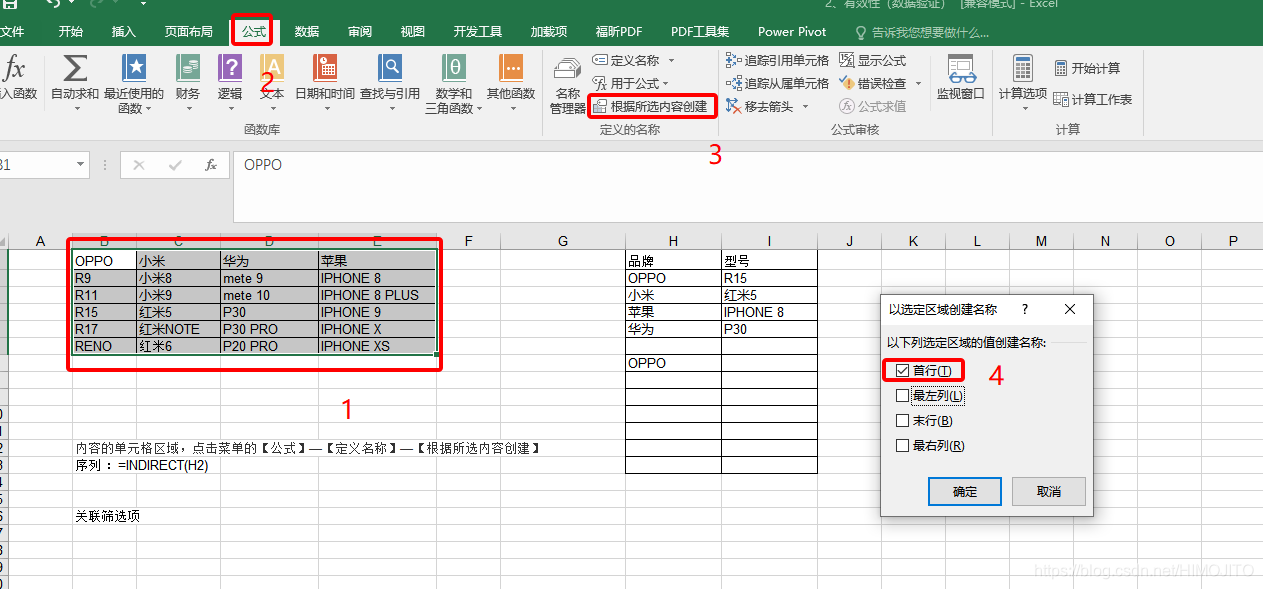Select cell containing IPHONE 8 PLUS
The image size is (1263, 589).
point(377,295)
